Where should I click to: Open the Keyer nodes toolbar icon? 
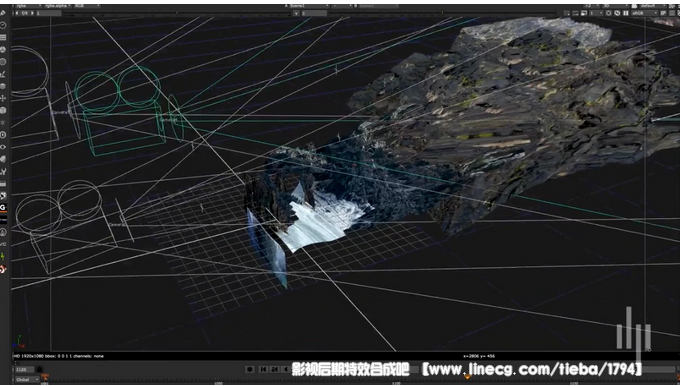(x=3, y=74)
